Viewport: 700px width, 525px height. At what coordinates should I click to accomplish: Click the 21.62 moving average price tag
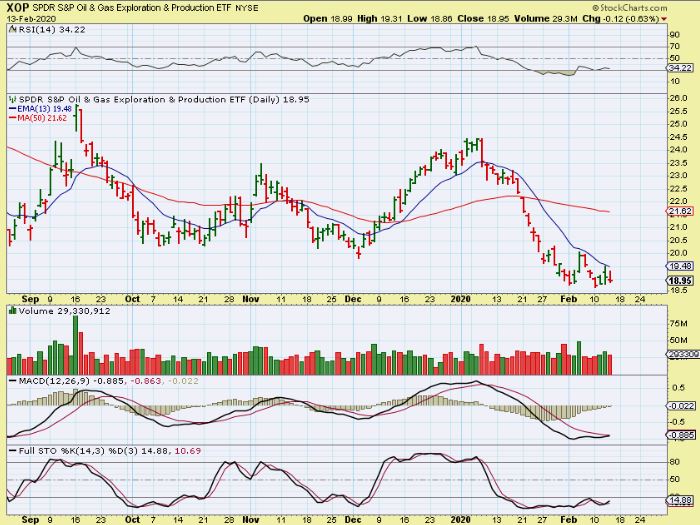680,212
